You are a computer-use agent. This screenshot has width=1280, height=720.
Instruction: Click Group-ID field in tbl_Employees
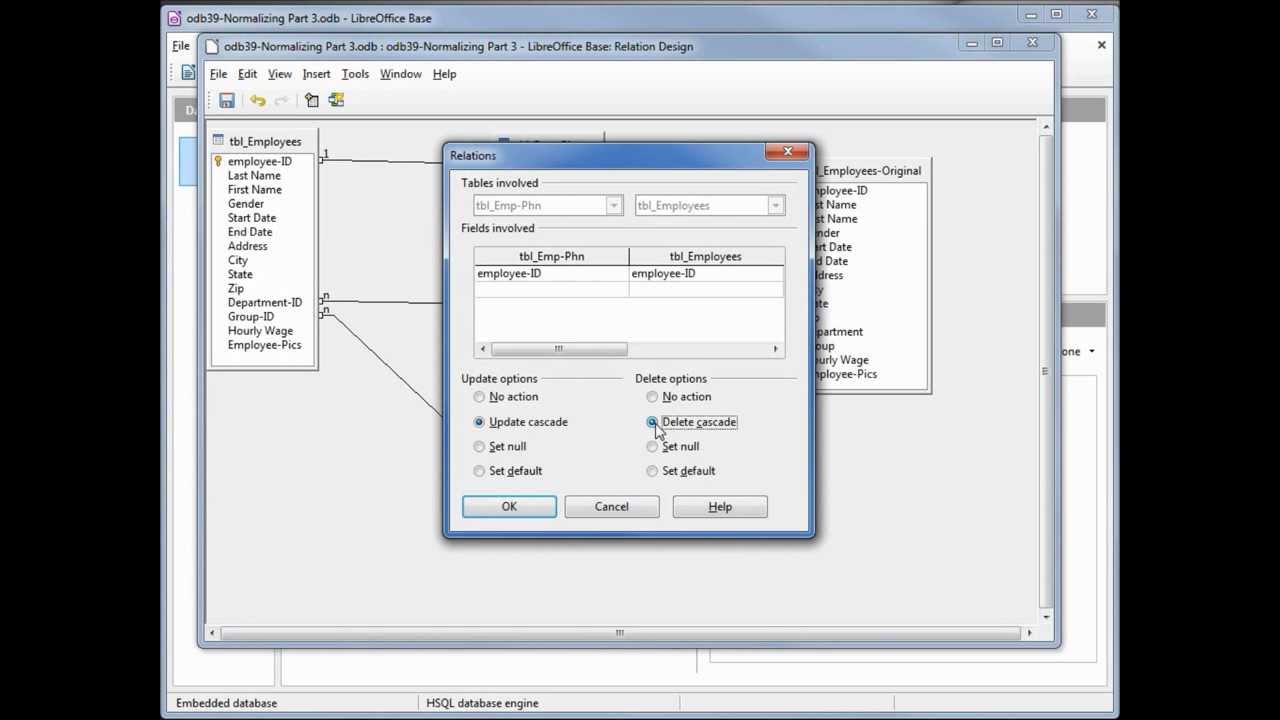click(251, 317)
